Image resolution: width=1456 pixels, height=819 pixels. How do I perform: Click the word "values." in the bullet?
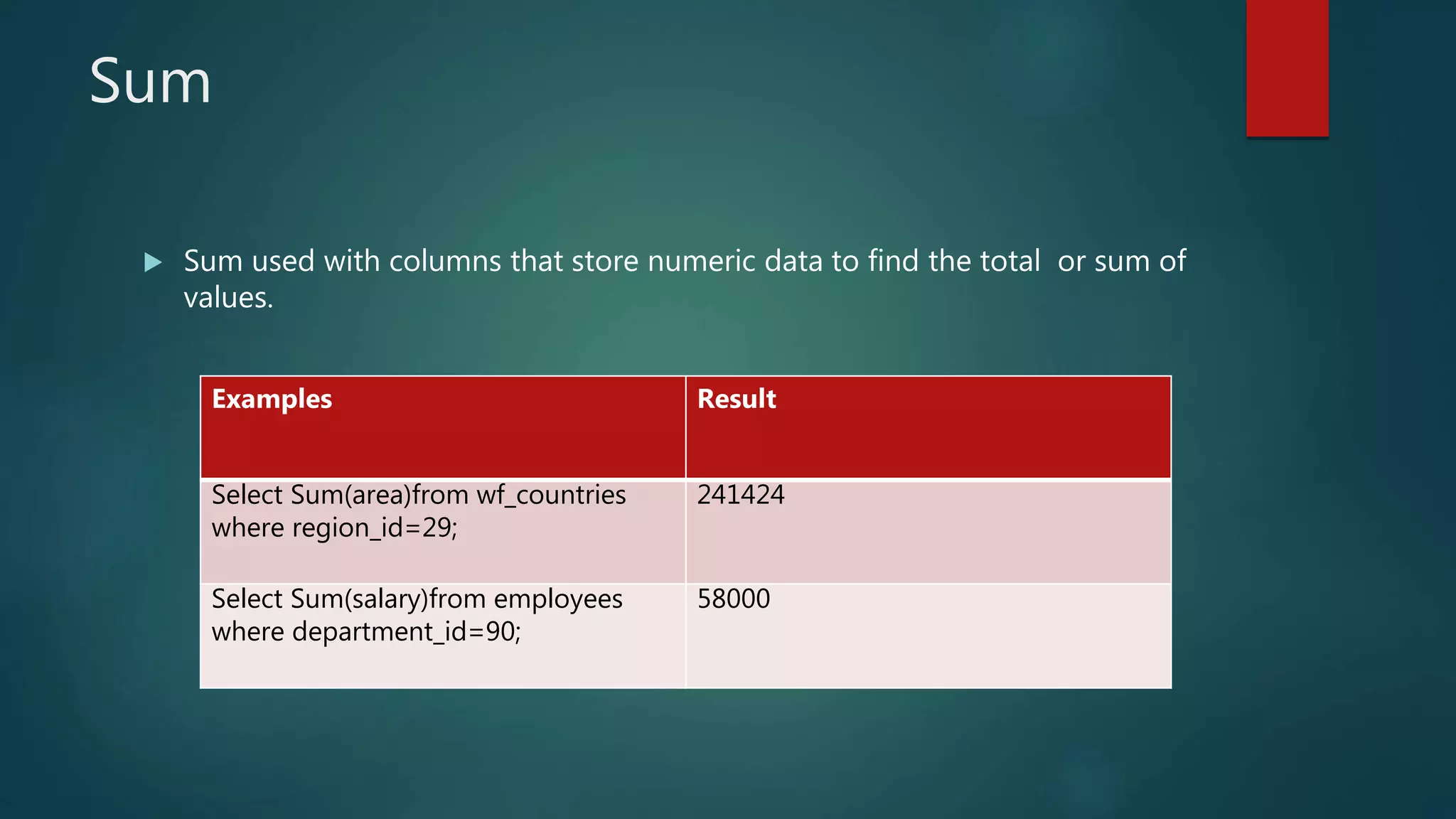point(228,298)
